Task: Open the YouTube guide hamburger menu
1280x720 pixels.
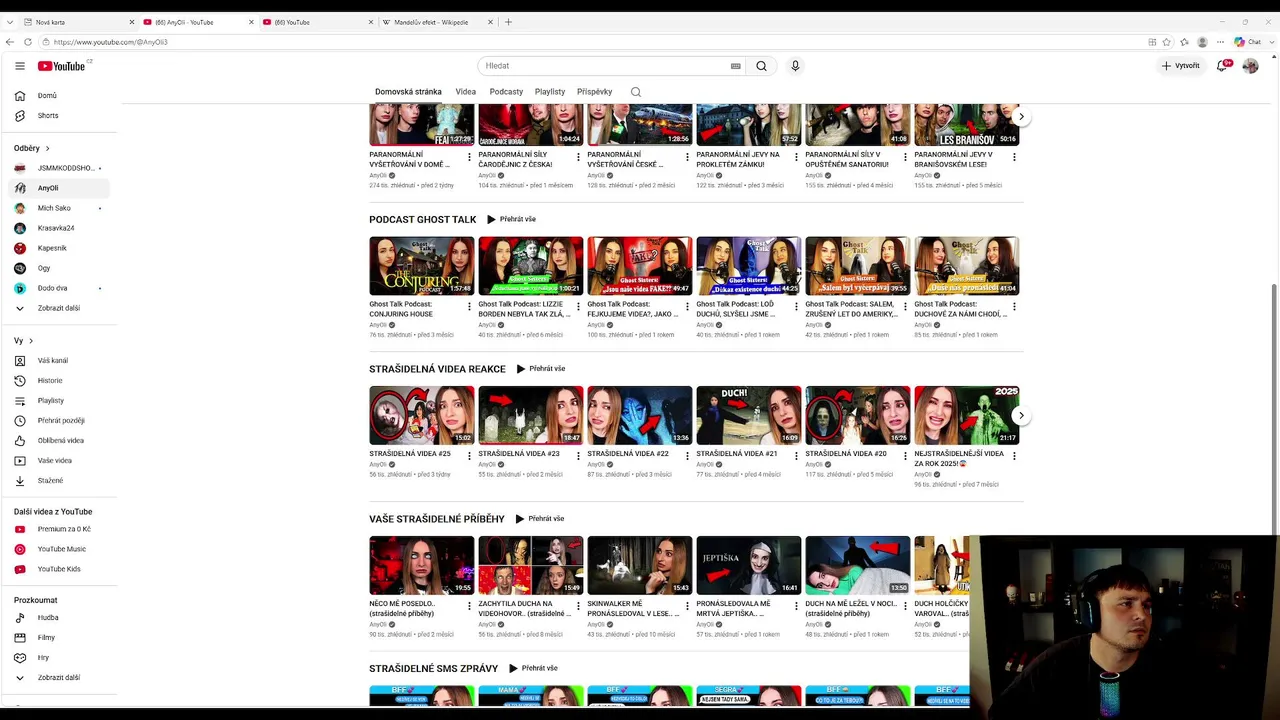Action: pyautogui.click(x=19, y=66)
